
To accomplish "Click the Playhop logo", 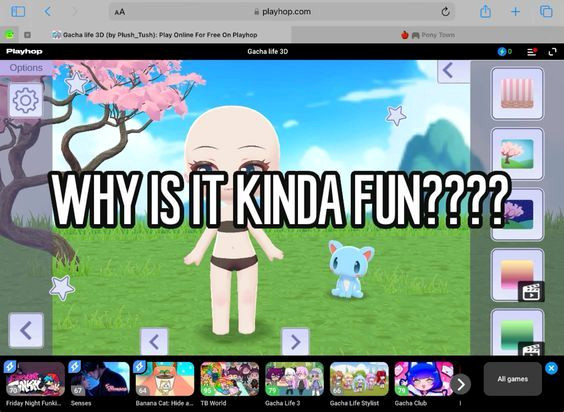I will point(24,51).
